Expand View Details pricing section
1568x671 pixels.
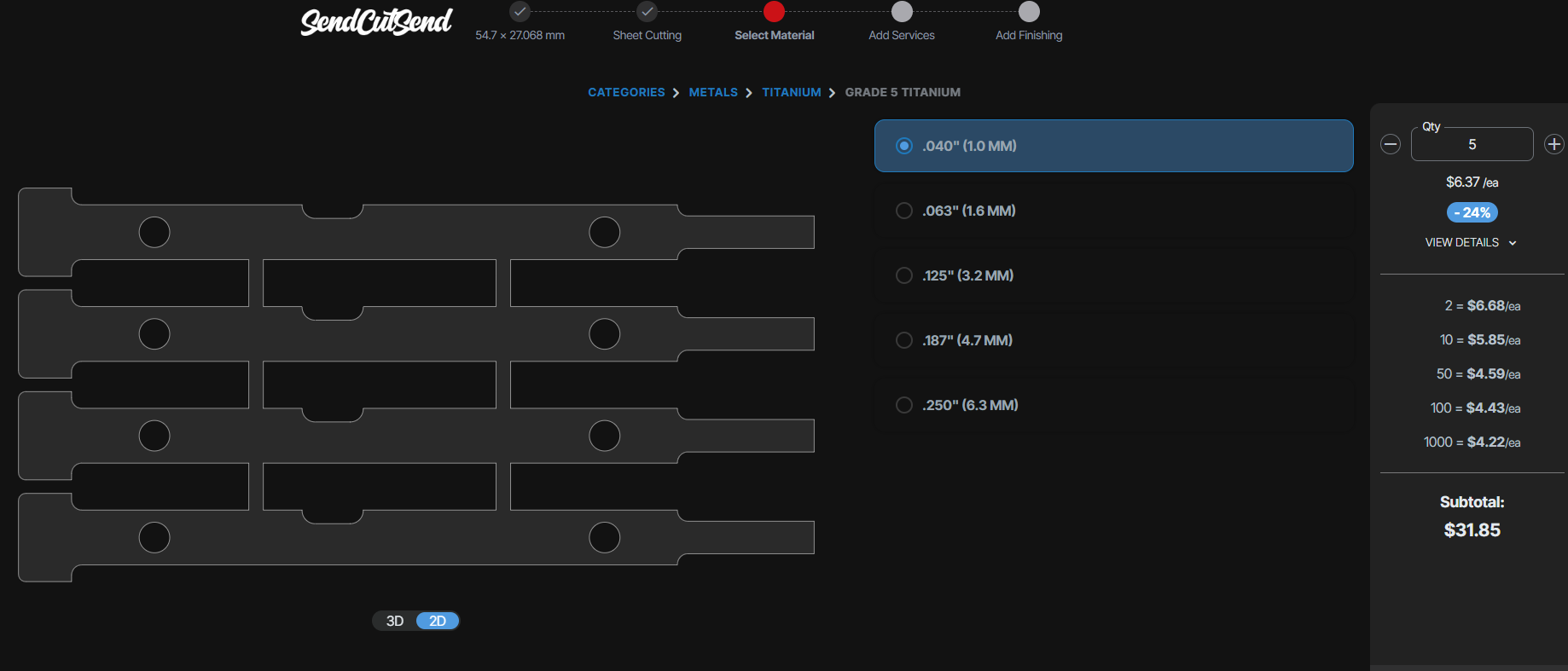coord(1470,243)
